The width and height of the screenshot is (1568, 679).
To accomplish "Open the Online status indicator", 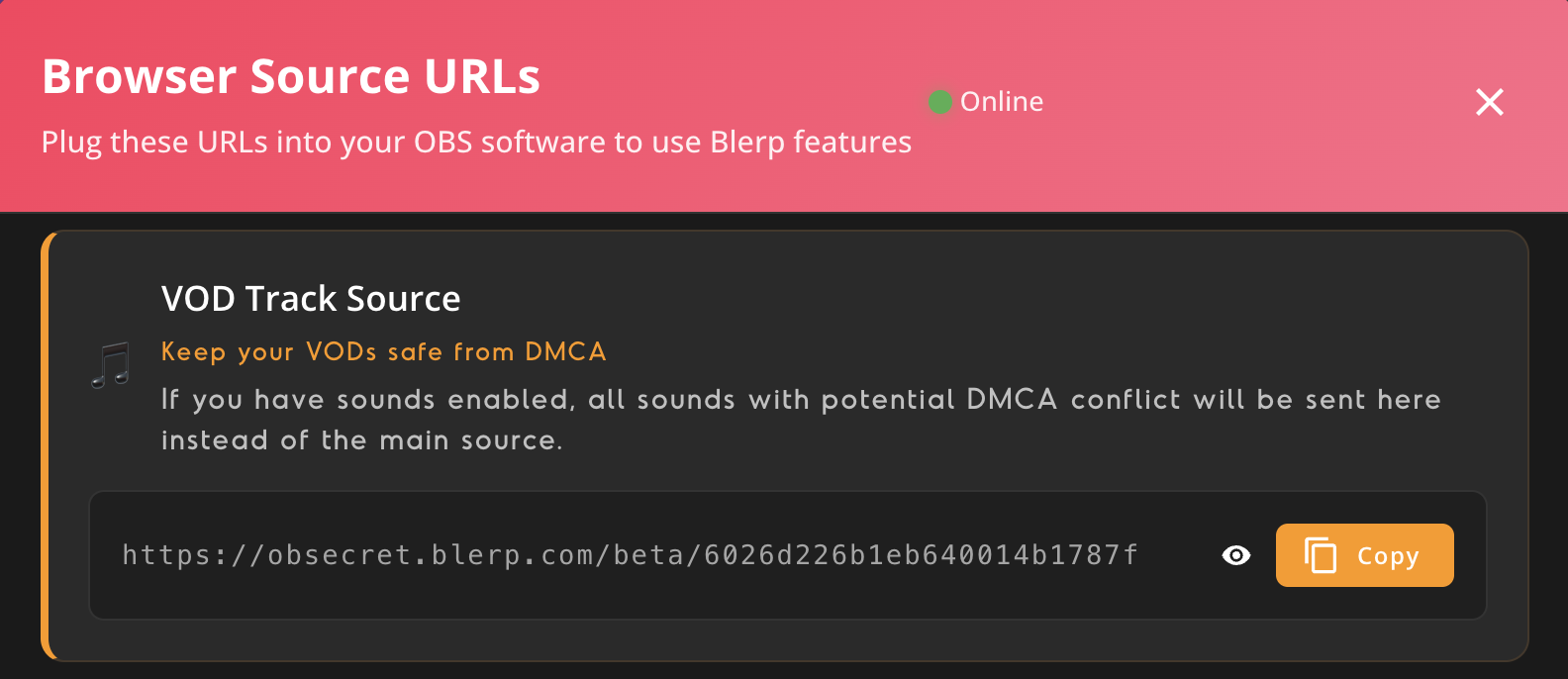I will tap(985, 101).
